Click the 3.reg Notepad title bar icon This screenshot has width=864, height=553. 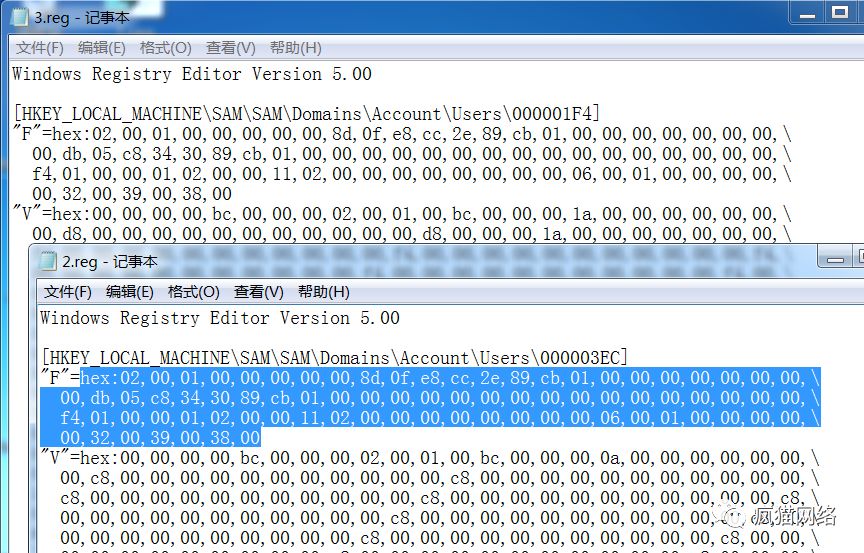coord(19,17)
